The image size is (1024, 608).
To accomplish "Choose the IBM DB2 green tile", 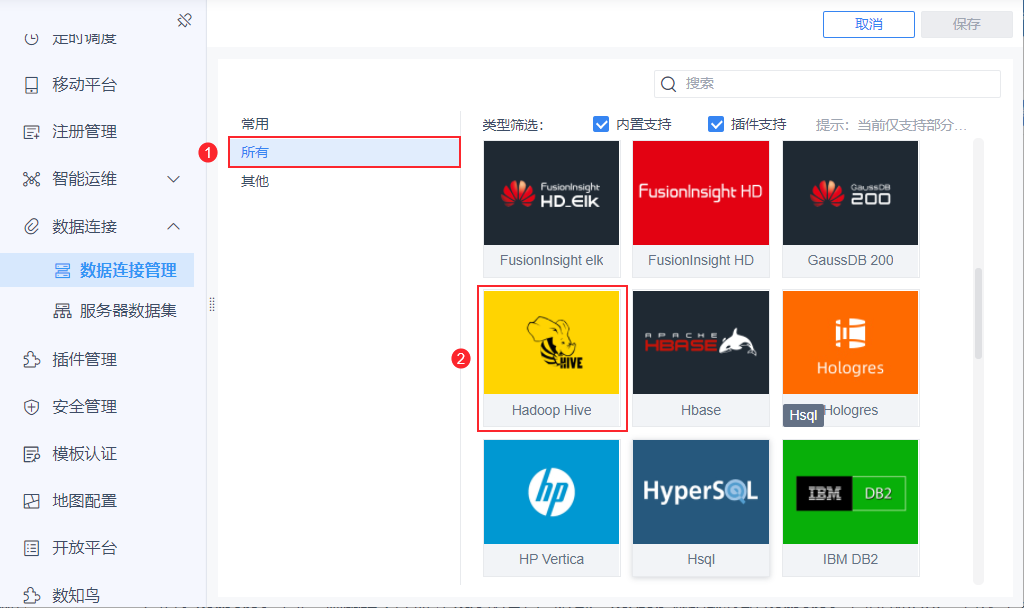I will [850, 507].
